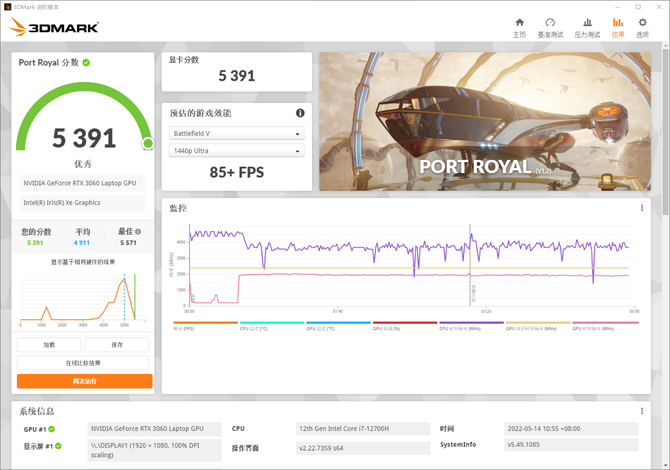Expand the Battlefield V game dropdown

coord(237,133)
